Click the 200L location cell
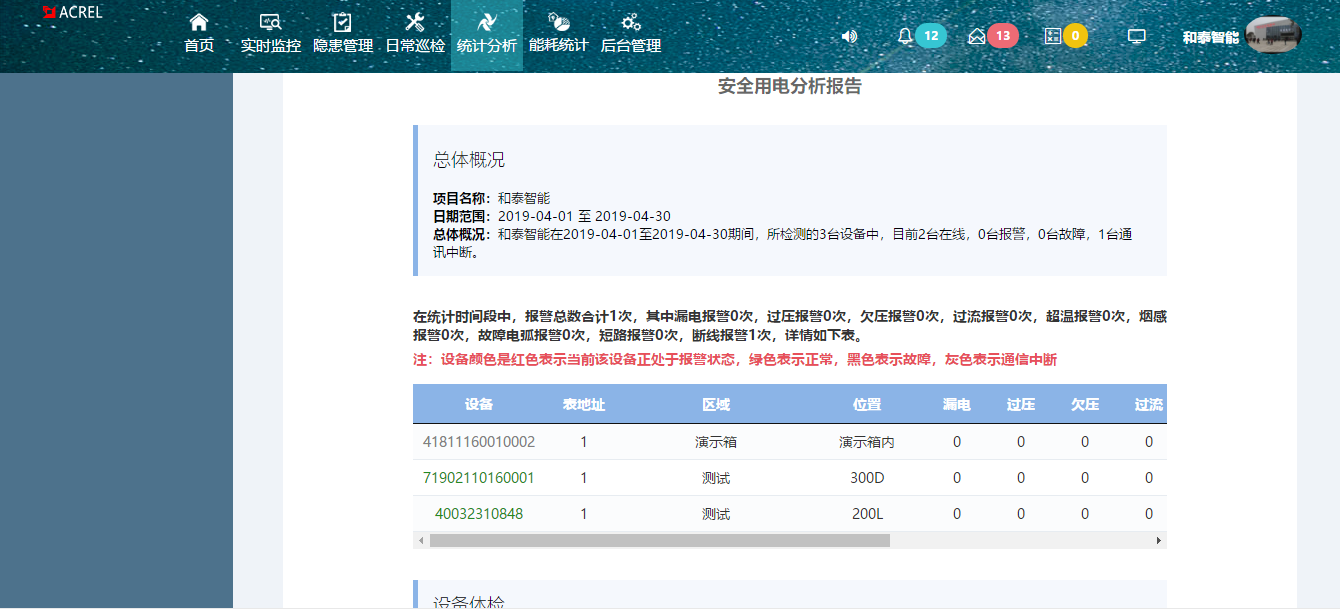The height and width of the screenshot is (609, 1340). [x=867, y=514]
